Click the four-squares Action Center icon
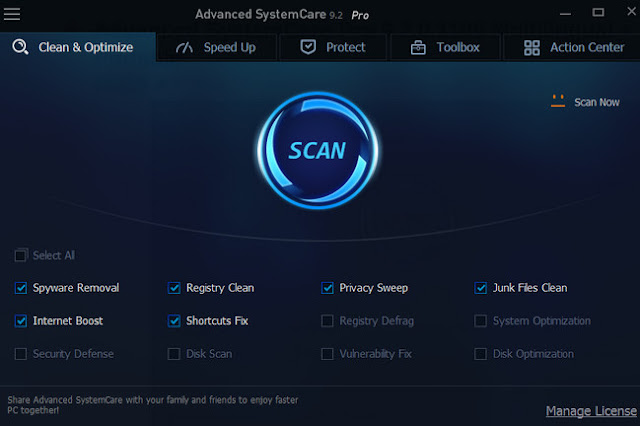Image resolution: width=640 pixels, height=426 pixels. 532,47
